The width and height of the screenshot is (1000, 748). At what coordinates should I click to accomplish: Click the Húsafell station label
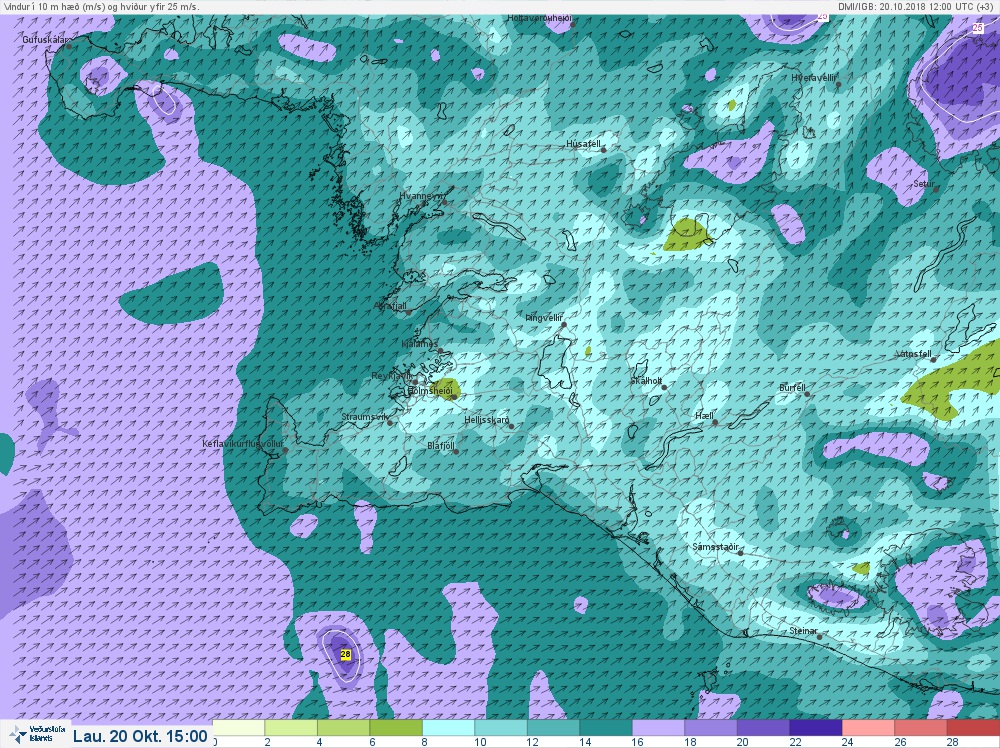pos(584,144)
